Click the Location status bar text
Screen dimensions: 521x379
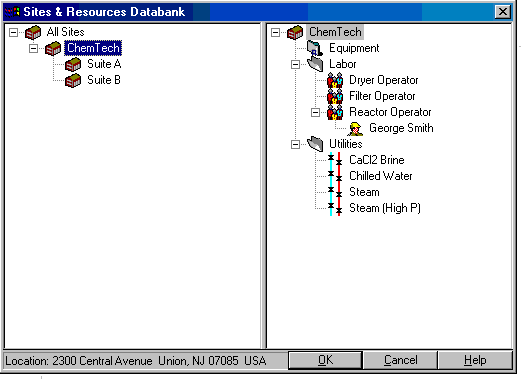136,361
